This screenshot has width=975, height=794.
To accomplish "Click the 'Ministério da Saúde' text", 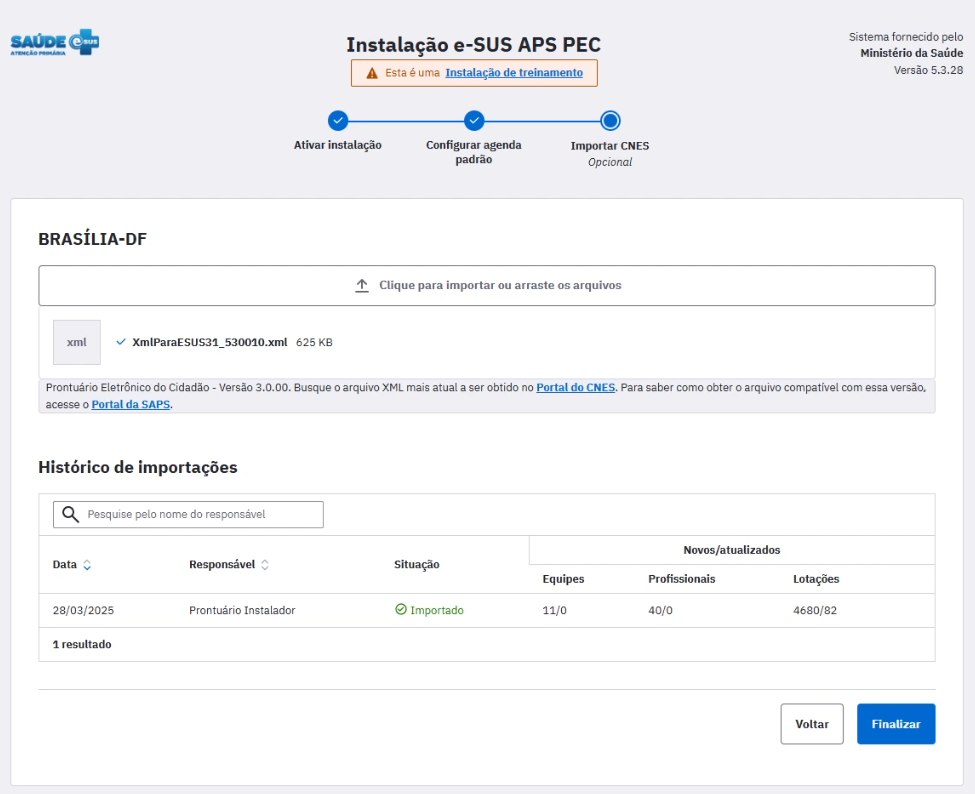I will pyautogui.click(x=912, y=53).
